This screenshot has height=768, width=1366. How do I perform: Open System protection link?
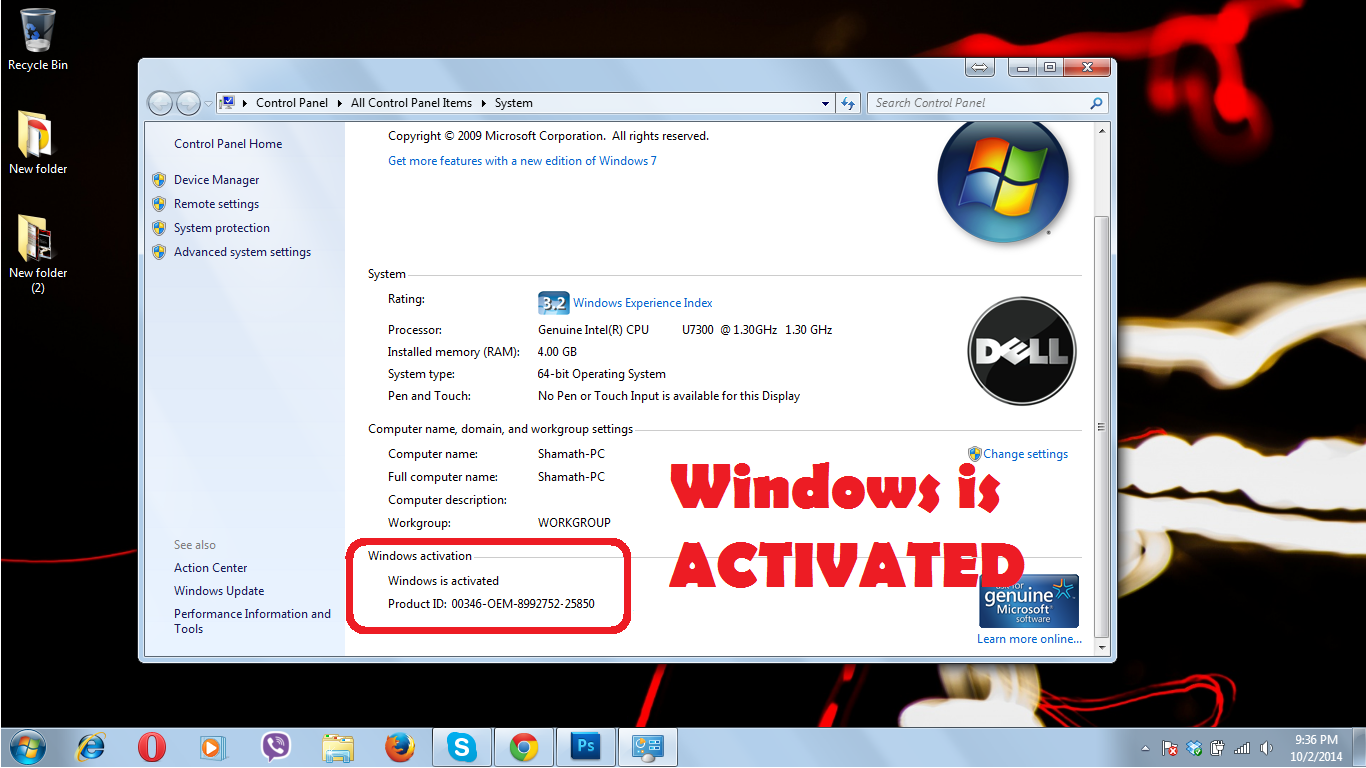point(222,228)
